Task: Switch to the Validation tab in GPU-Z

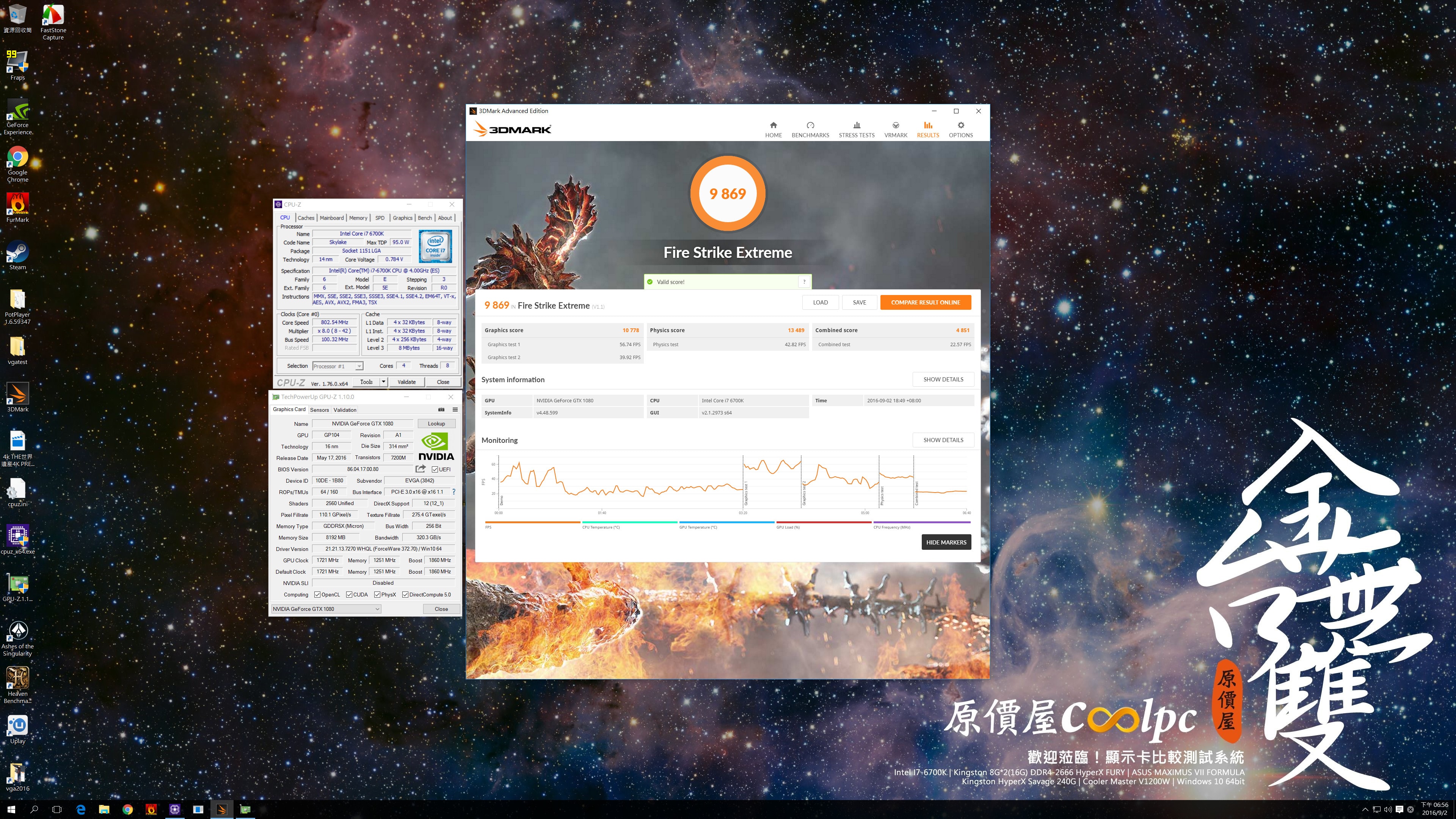Action: pyautogui.click(x=345, y=410)
